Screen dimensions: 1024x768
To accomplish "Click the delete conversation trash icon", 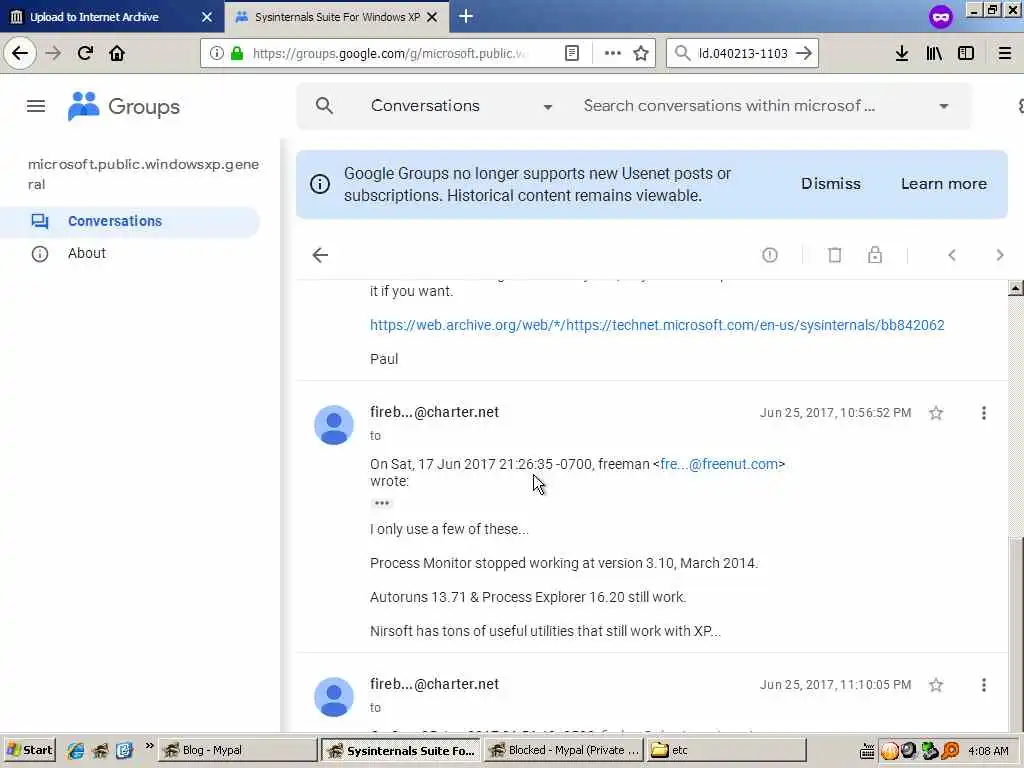I will coord(835,255).
